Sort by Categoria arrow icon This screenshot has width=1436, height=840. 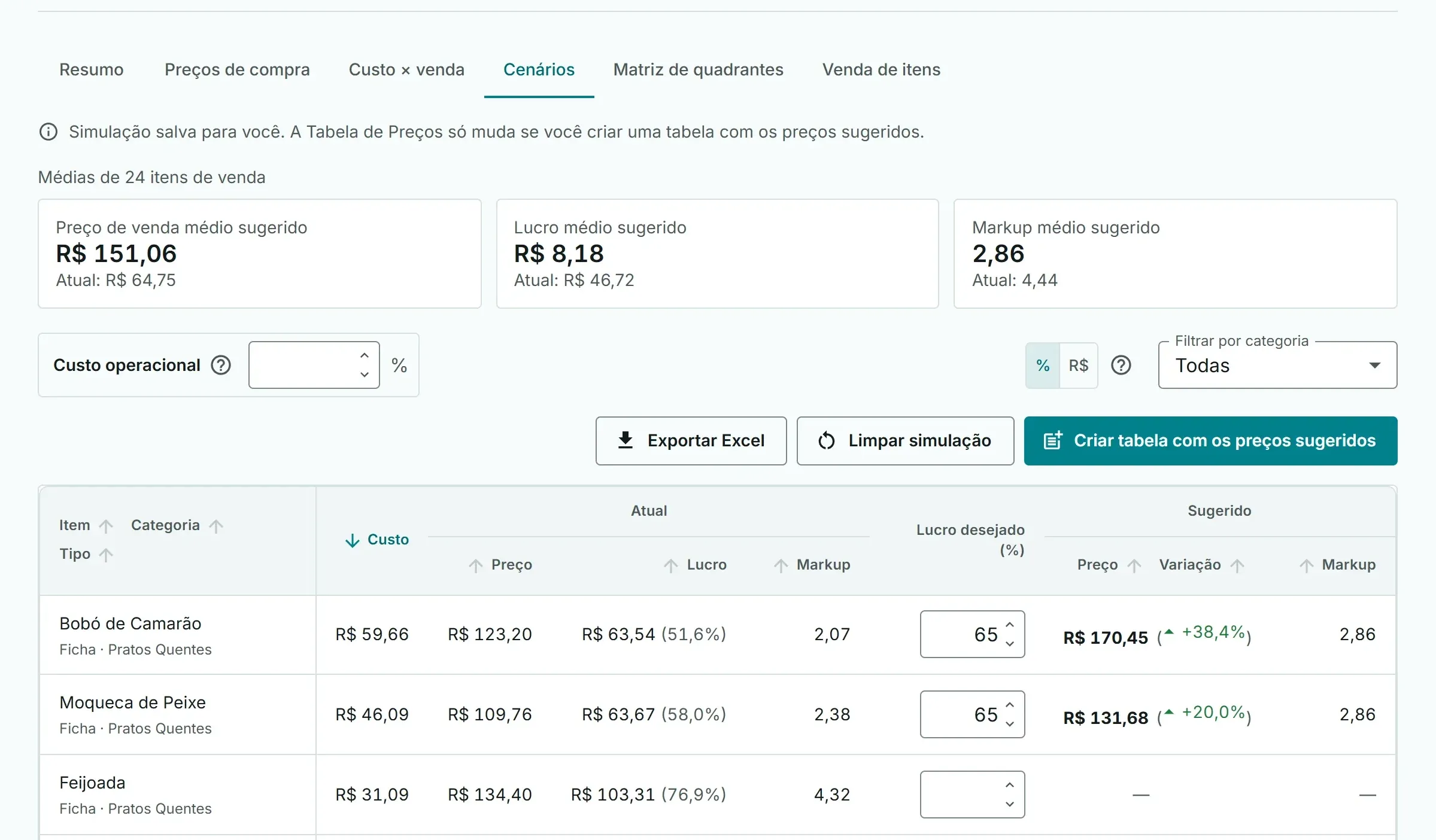coord(216,526)
